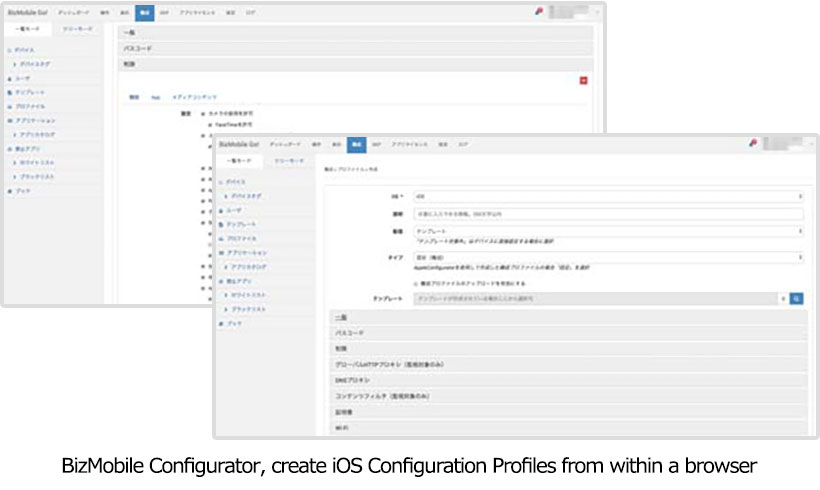Viewport: 820px width, 490px height.
Task: Click the 禁止アプリ icon in the back window sidebar
Action: click(x=9, y=149)
